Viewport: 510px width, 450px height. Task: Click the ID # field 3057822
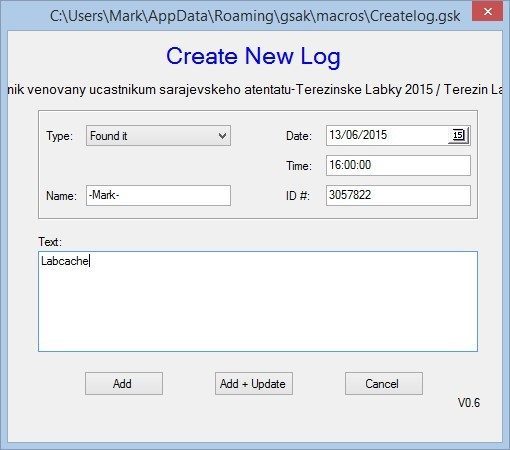click(398, 195)
